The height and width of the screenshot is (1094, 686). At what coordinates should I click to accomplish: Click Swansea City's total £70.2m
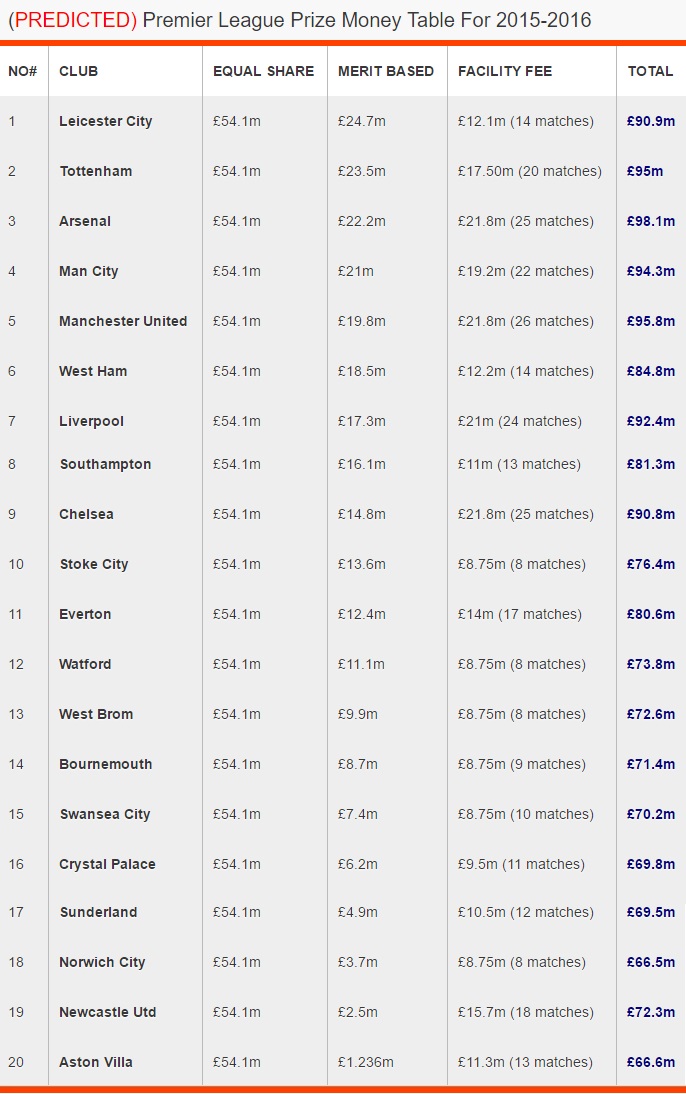tap(650, 814)
